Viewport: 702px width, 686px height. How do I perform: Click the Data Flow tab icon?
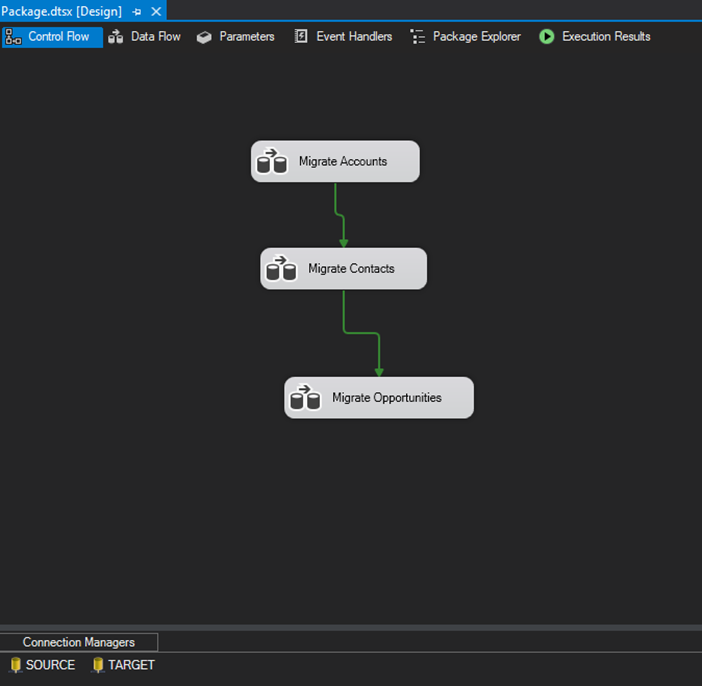pos(116,37)
